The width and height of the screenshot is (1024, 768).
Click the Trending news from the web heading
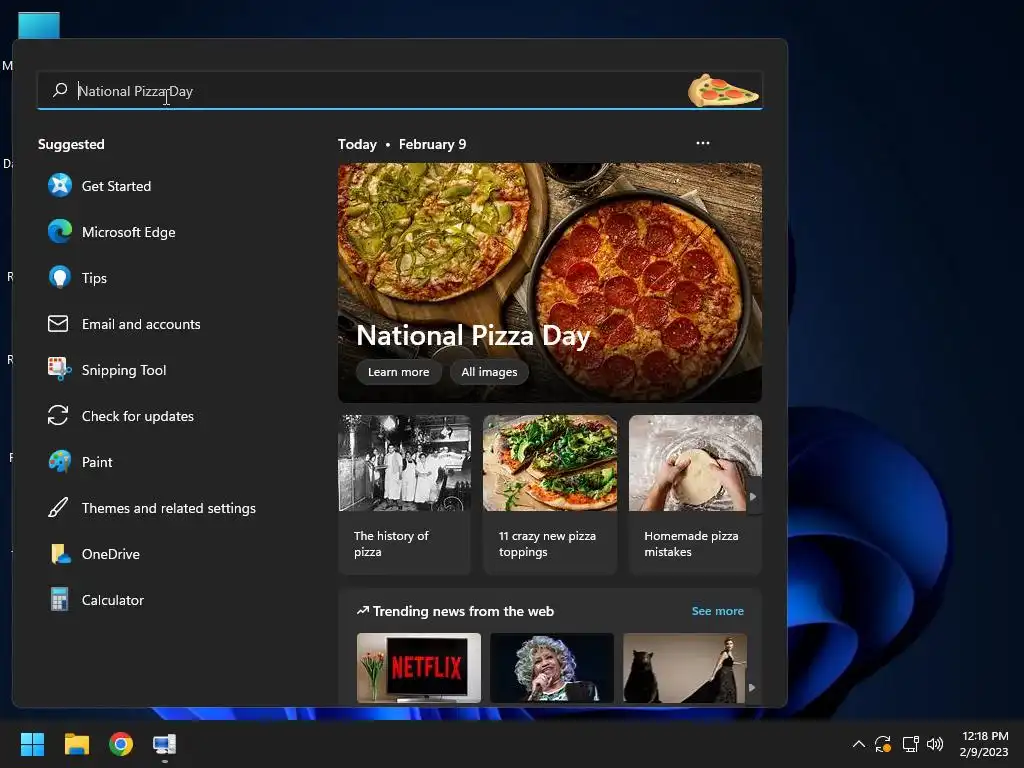pos(463,611)
